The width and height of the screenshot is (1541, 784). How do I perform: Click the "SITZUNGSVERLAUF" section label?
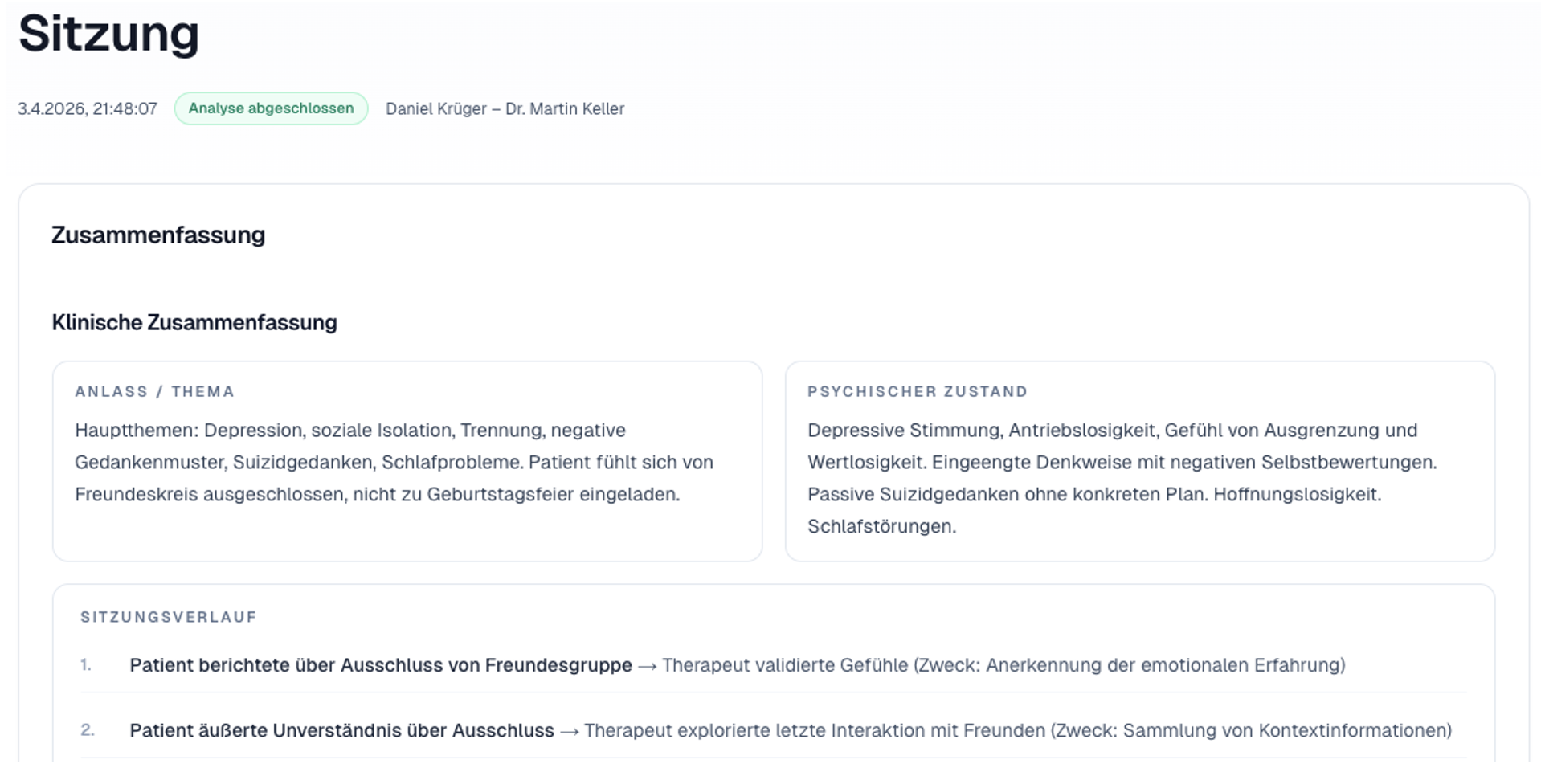(169, 618)
